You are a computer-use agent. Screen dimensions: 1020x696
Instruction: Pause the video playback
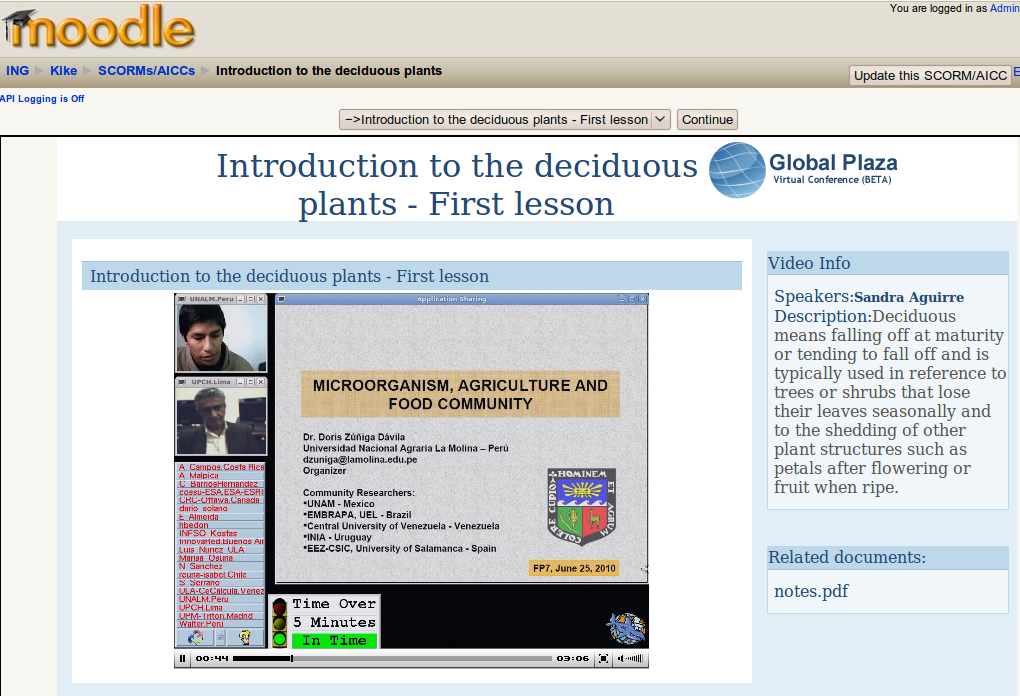pyautogui.click(x=182, y=659)
